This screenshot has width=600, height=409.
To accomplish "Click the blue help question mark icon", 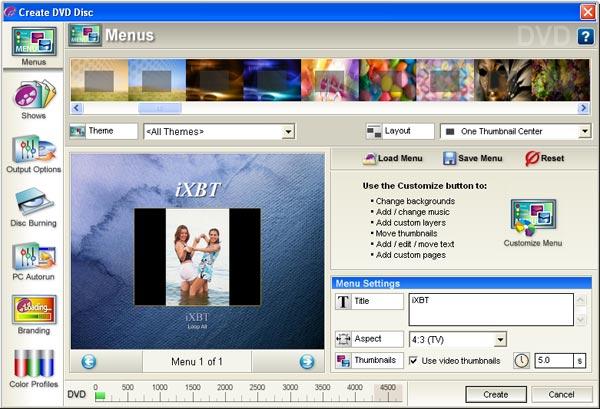I will (585, 37).
